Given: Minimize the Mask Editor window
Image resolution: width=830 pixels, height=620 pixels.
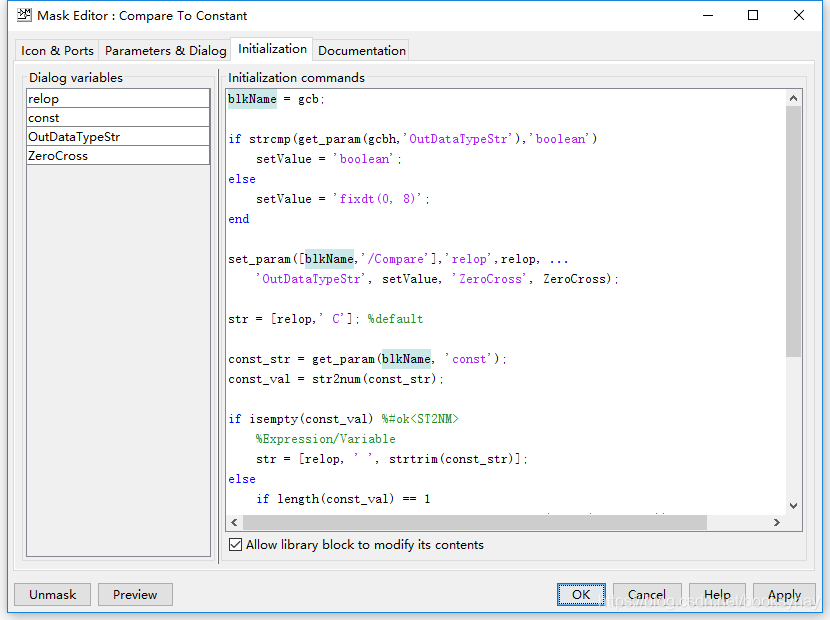Looking at the screenshot, I should [x=708, y=15].
